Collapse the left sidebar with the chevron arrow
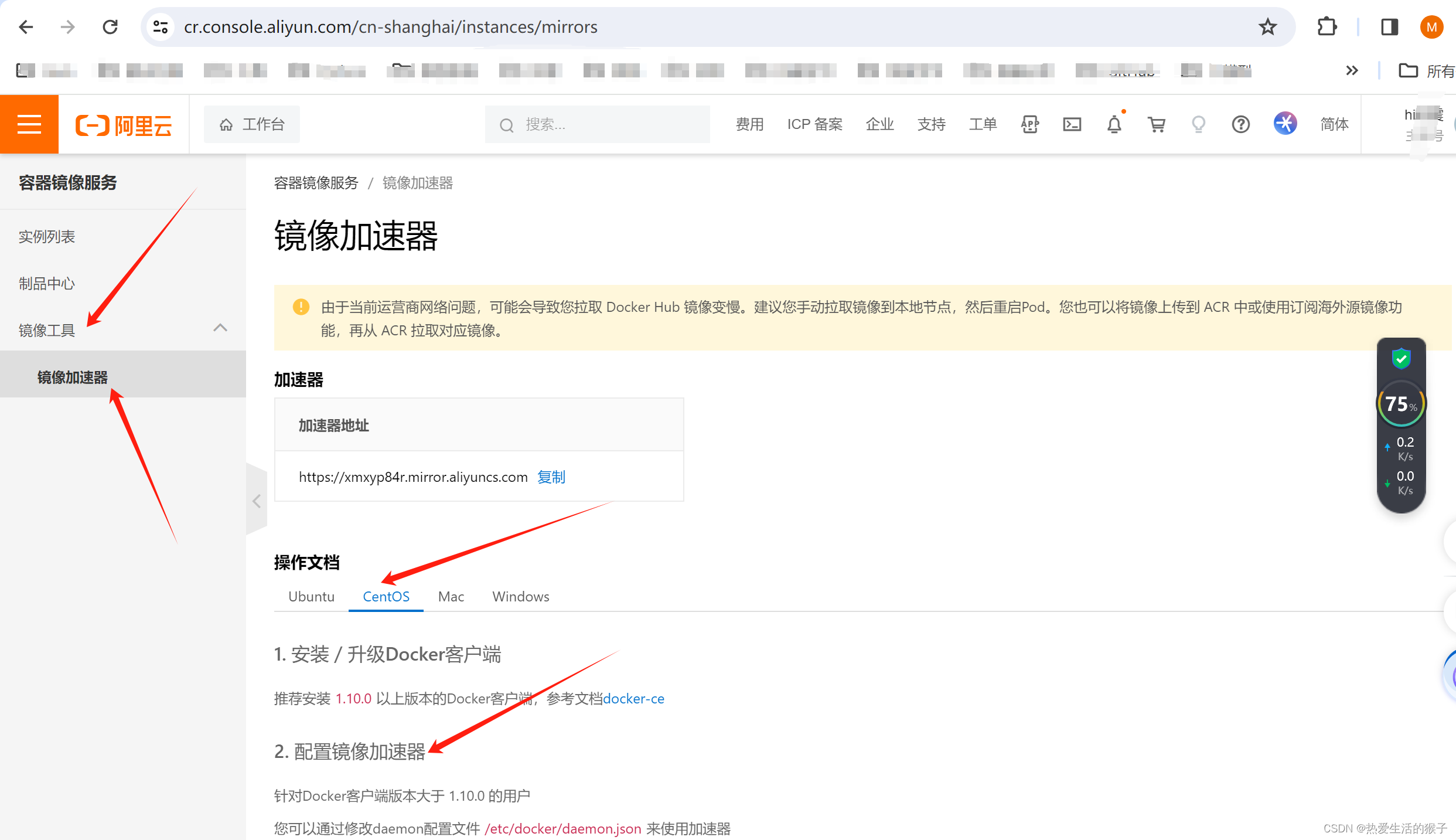 point(257,501)
